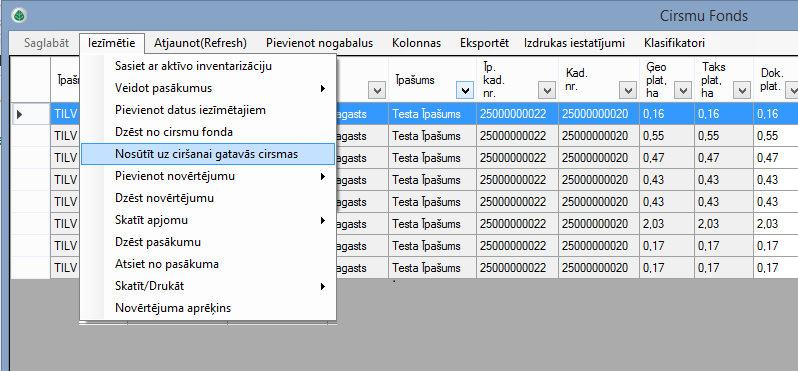Expand Pievienot novērtējumu submenu arrow
Image resolution: width=798 pixels, height=371 pixels.
pyautogui.click(x=323, y=177)
